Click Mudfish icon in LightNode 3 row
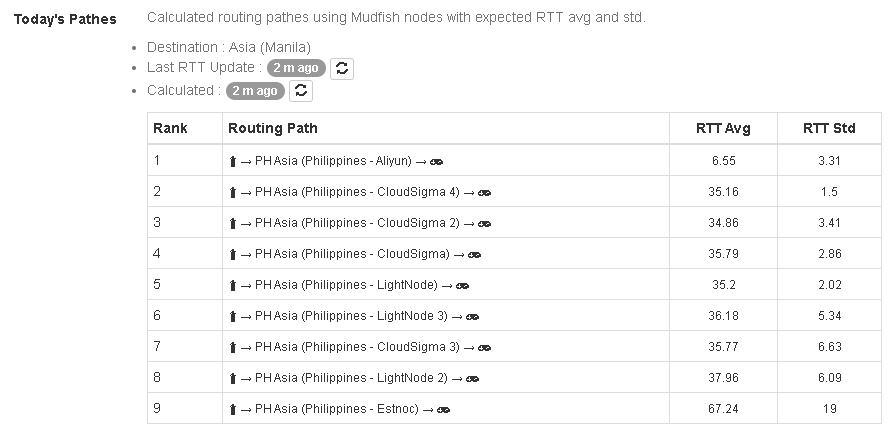The height and width of the screenshot is (427, 887). 473,316
